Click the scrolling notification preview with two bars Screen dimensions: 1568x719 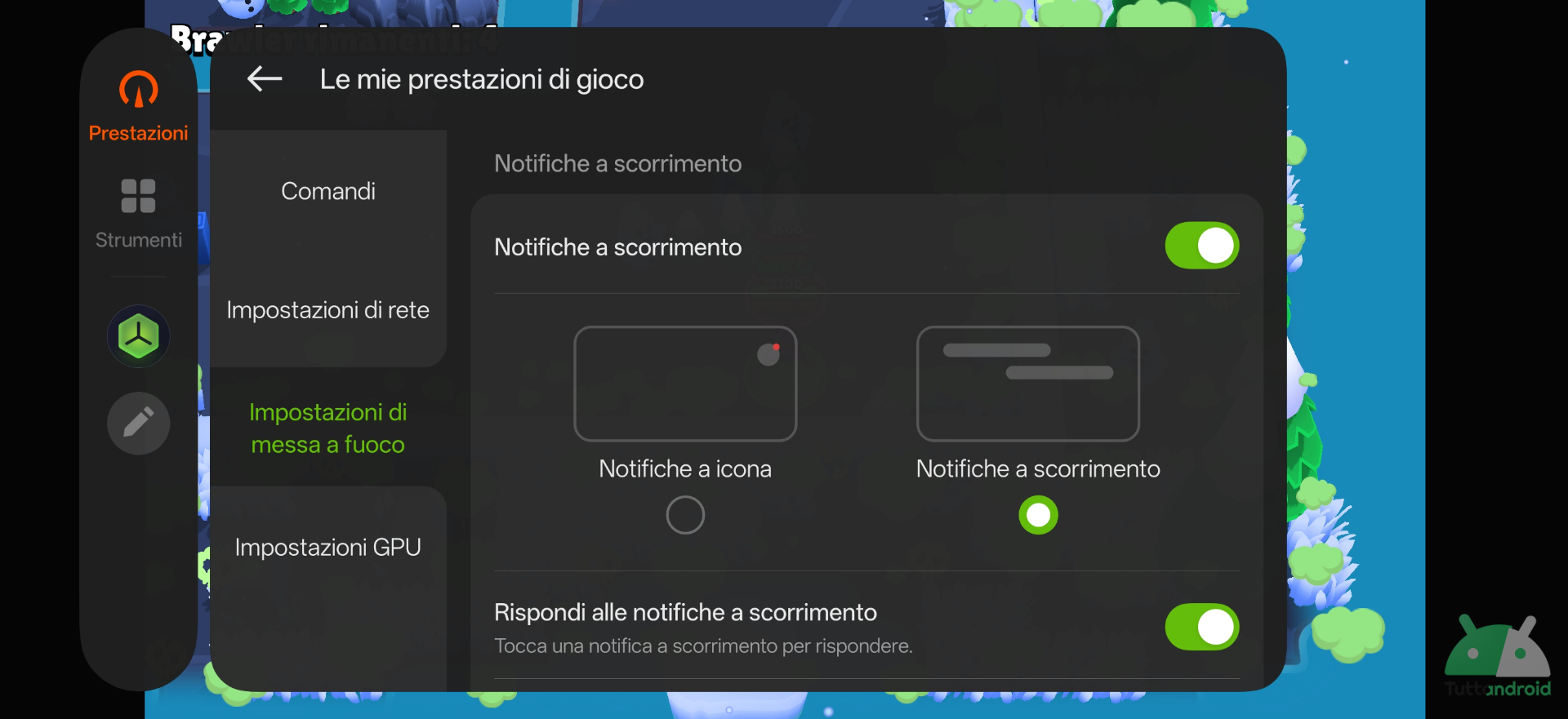tap(1027, 384)
